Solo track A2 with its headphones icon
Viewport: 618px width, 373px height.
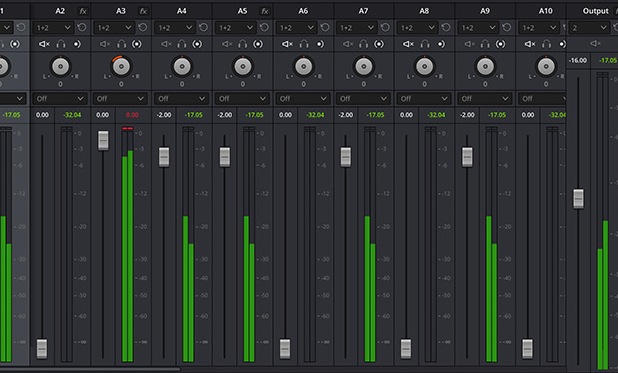(x=61, y=44)
